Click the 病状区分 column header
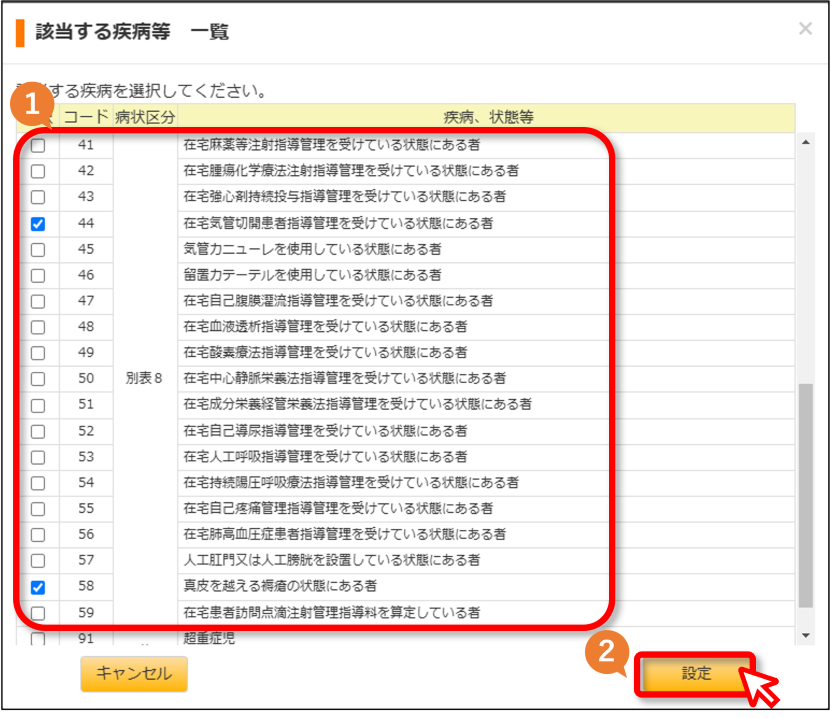830x719 pixels. 145,117
